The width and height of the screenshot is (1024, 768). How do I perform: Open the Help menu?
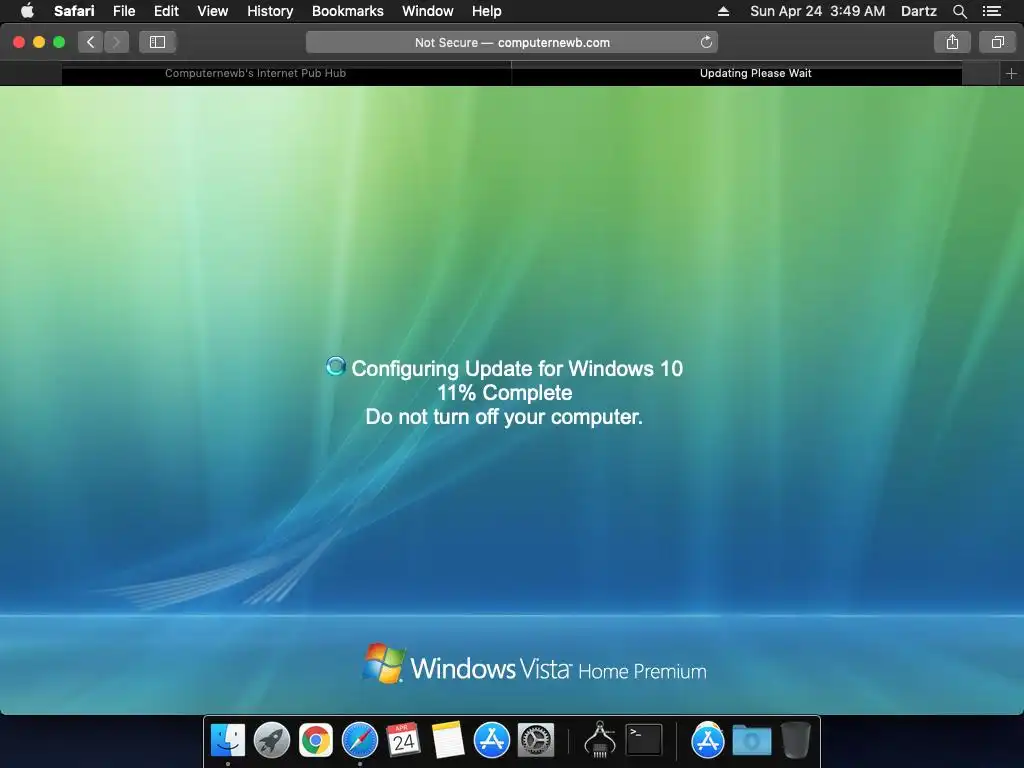point(487,11)
